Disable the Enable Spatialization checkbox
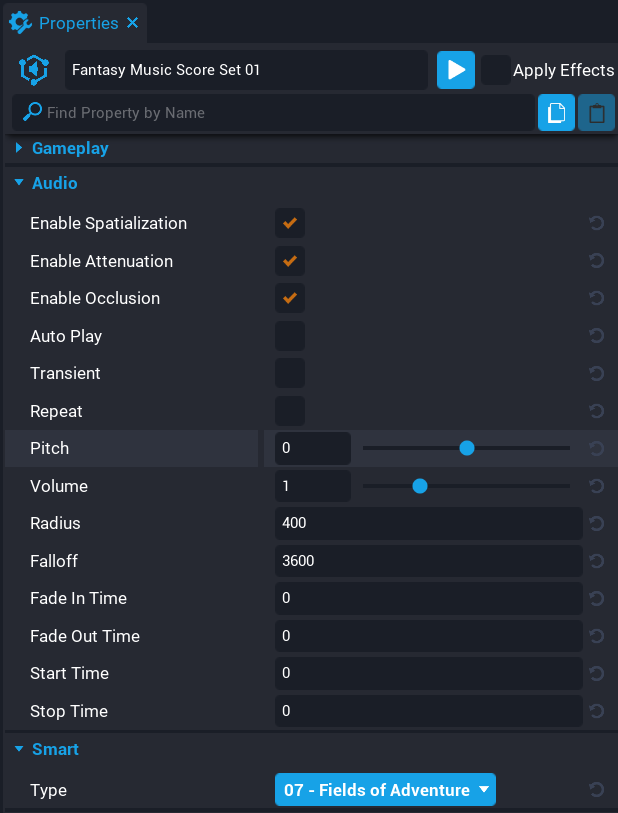This screenshot has width=618, height=813. [289, 223]
